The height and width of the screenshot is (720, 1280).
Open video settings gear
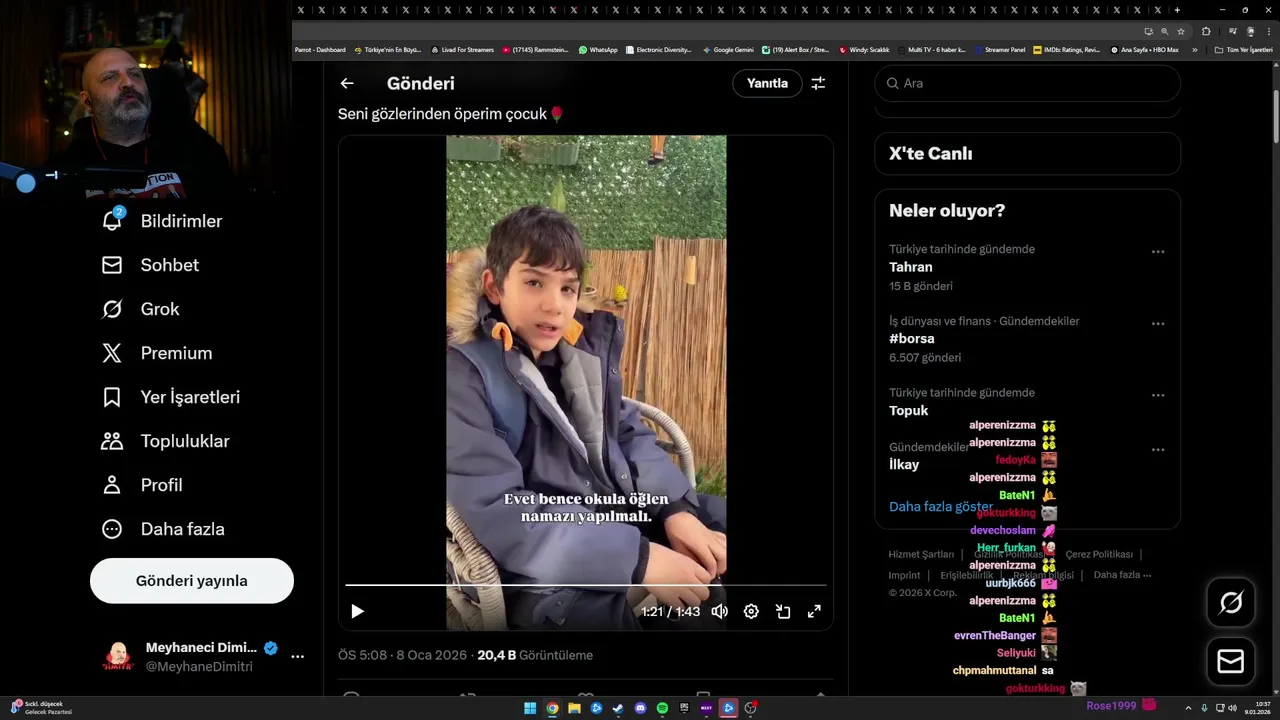click(751, 611)
